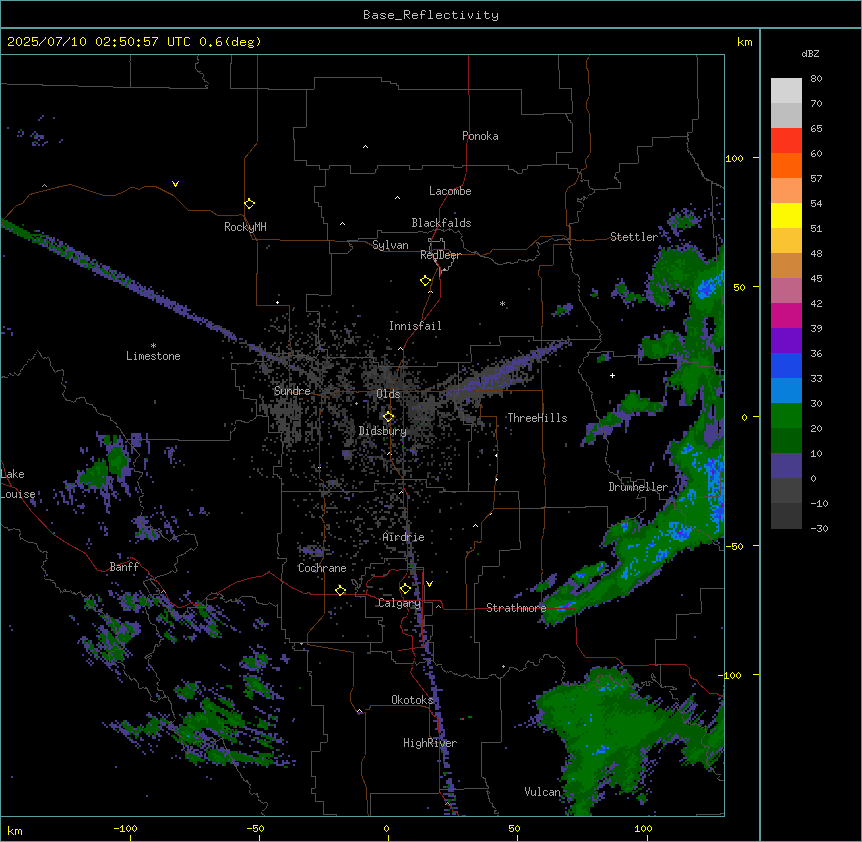The height and width of the screenshot is (842, 862).
Task: Click the Strathmore town label
Action: 516,608
